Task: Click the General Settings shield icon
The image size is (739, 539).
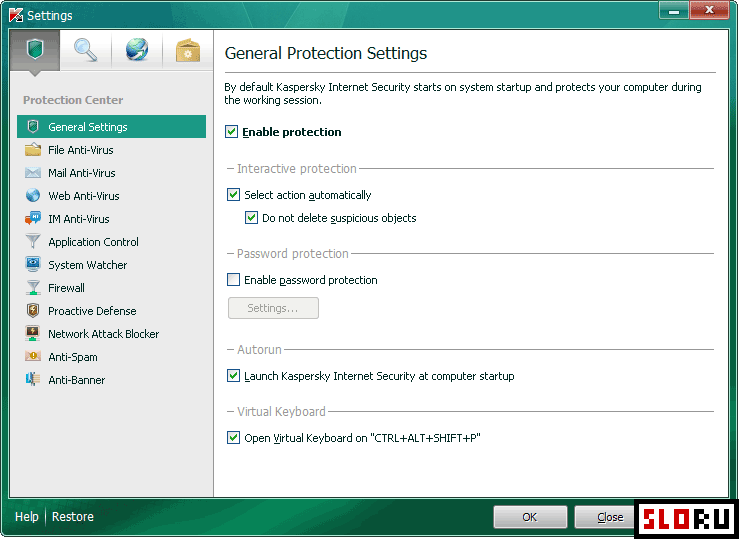Action: tap(33, 126)
